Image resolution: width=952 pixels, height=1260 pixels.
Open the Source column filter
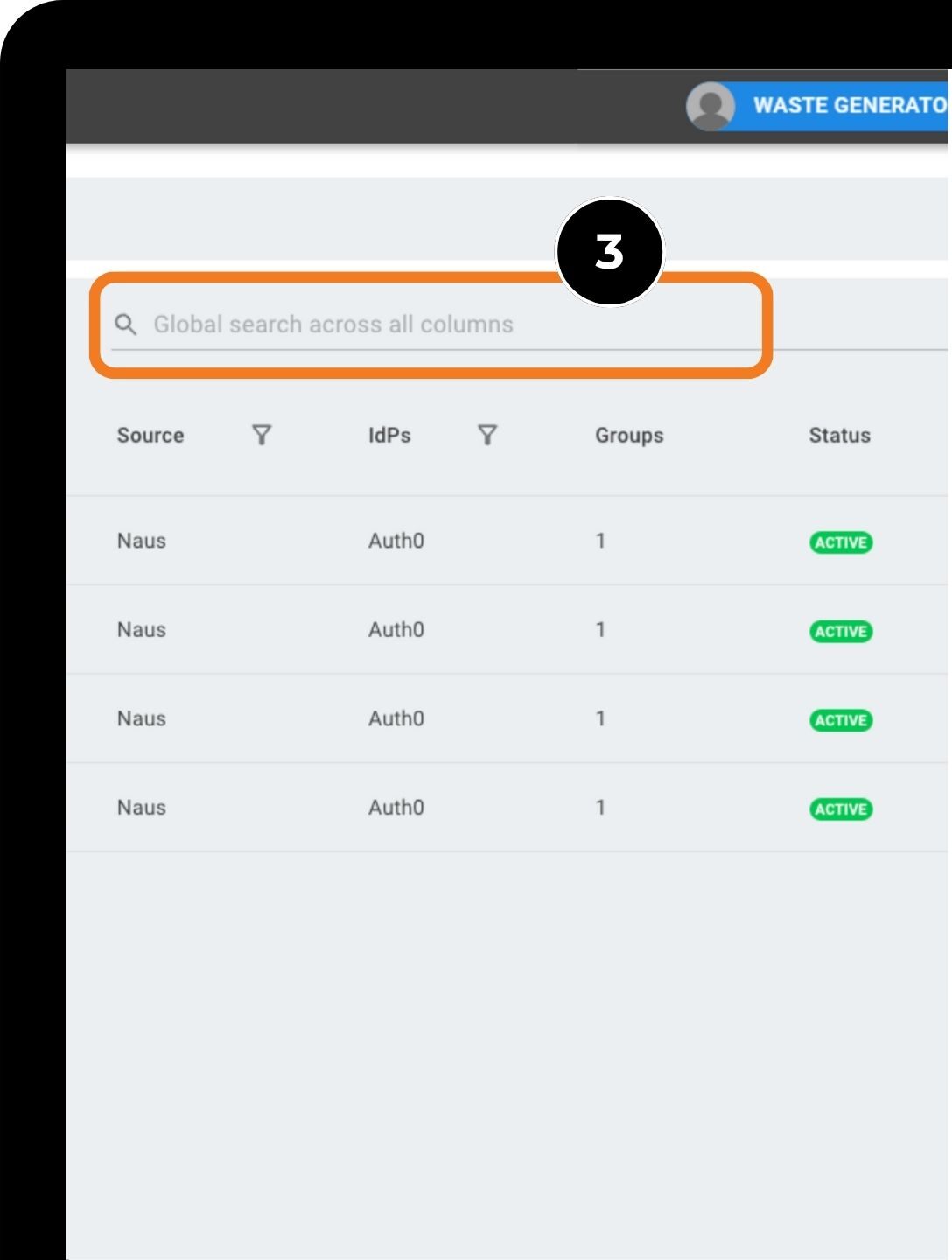click(262, 435)
